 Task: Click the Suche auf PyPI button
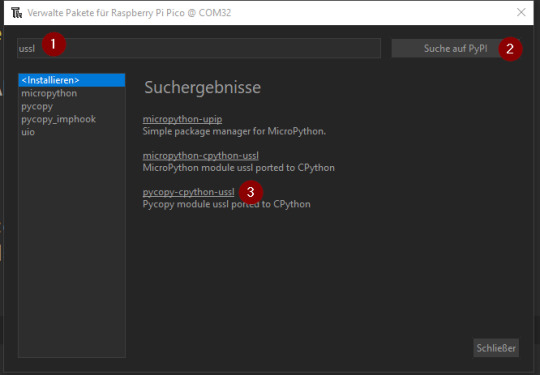tap(455, 49)
